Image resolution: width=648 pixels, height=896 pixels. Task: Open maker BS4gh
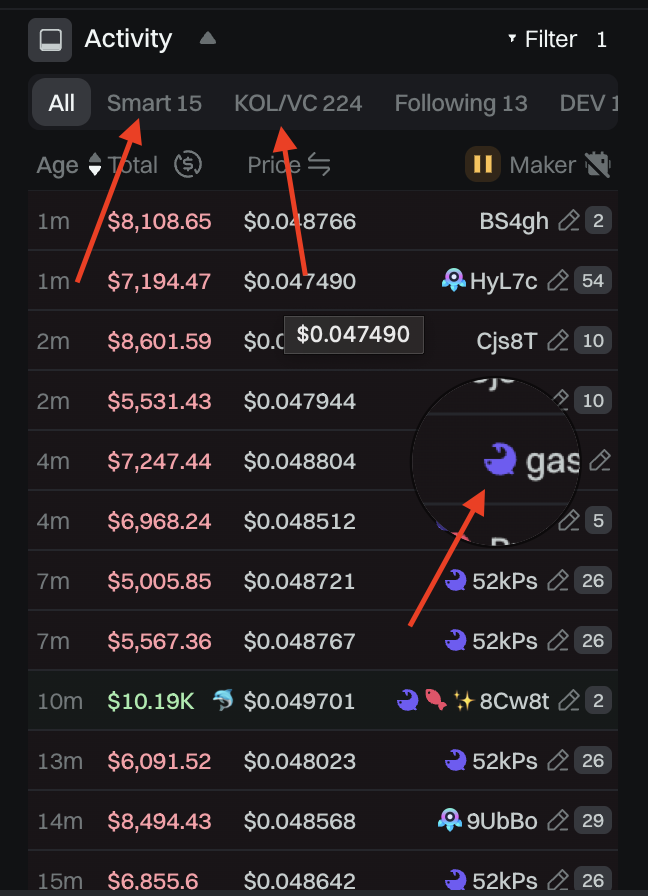[514, 221]
